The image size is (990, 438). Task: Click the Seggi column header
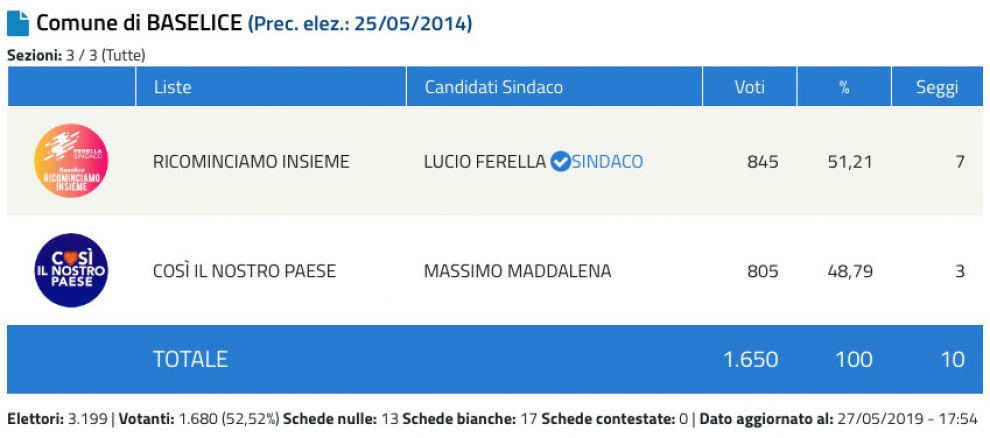(x=936, y=87)
